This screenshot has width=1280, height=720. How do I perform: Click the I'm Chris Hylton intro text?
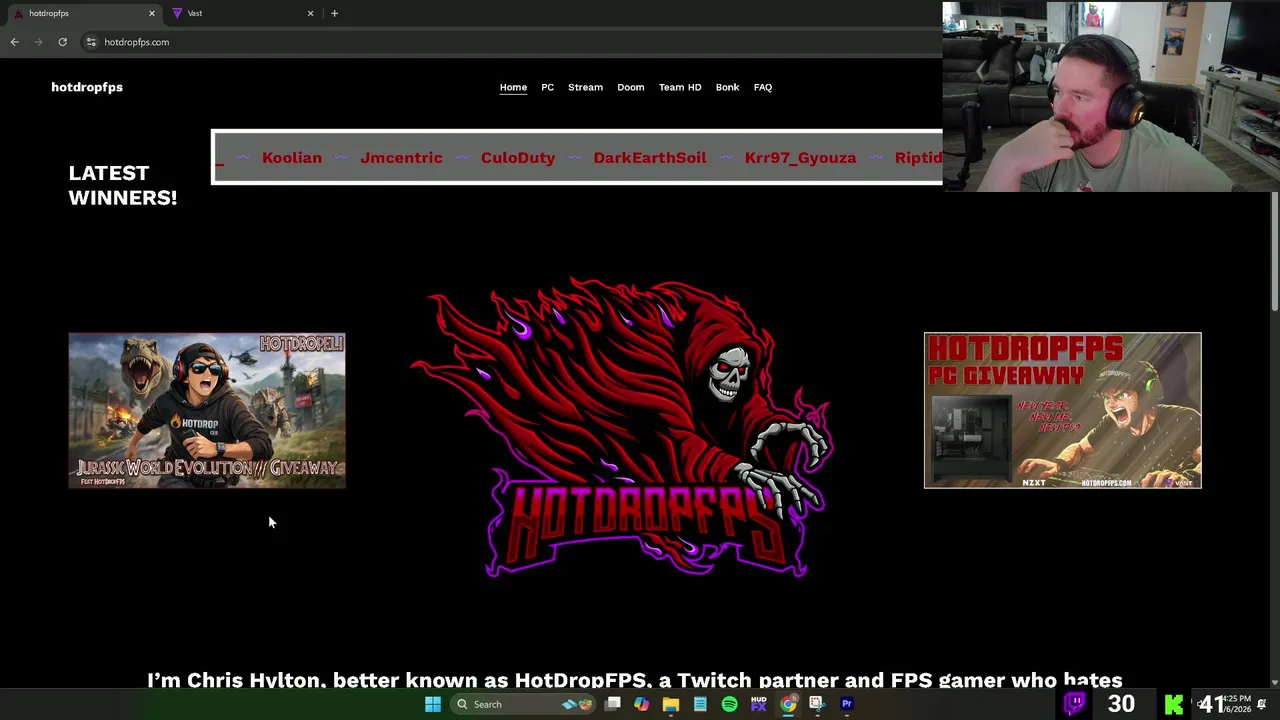click(635, 680)
